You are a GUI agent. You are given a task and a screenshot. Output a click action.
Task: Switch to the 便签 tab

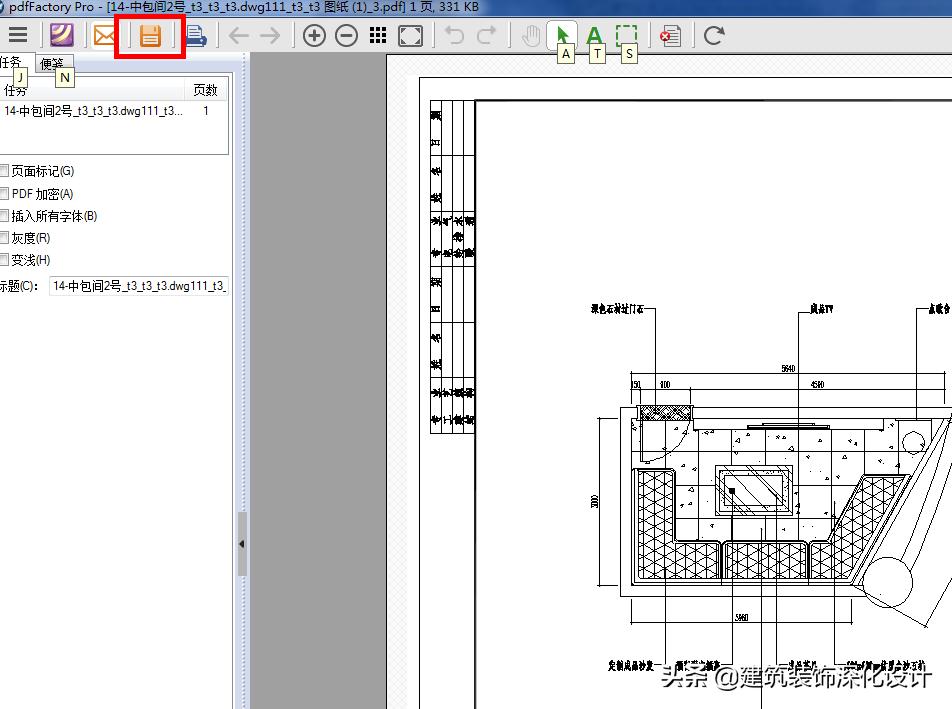(52, 64)
